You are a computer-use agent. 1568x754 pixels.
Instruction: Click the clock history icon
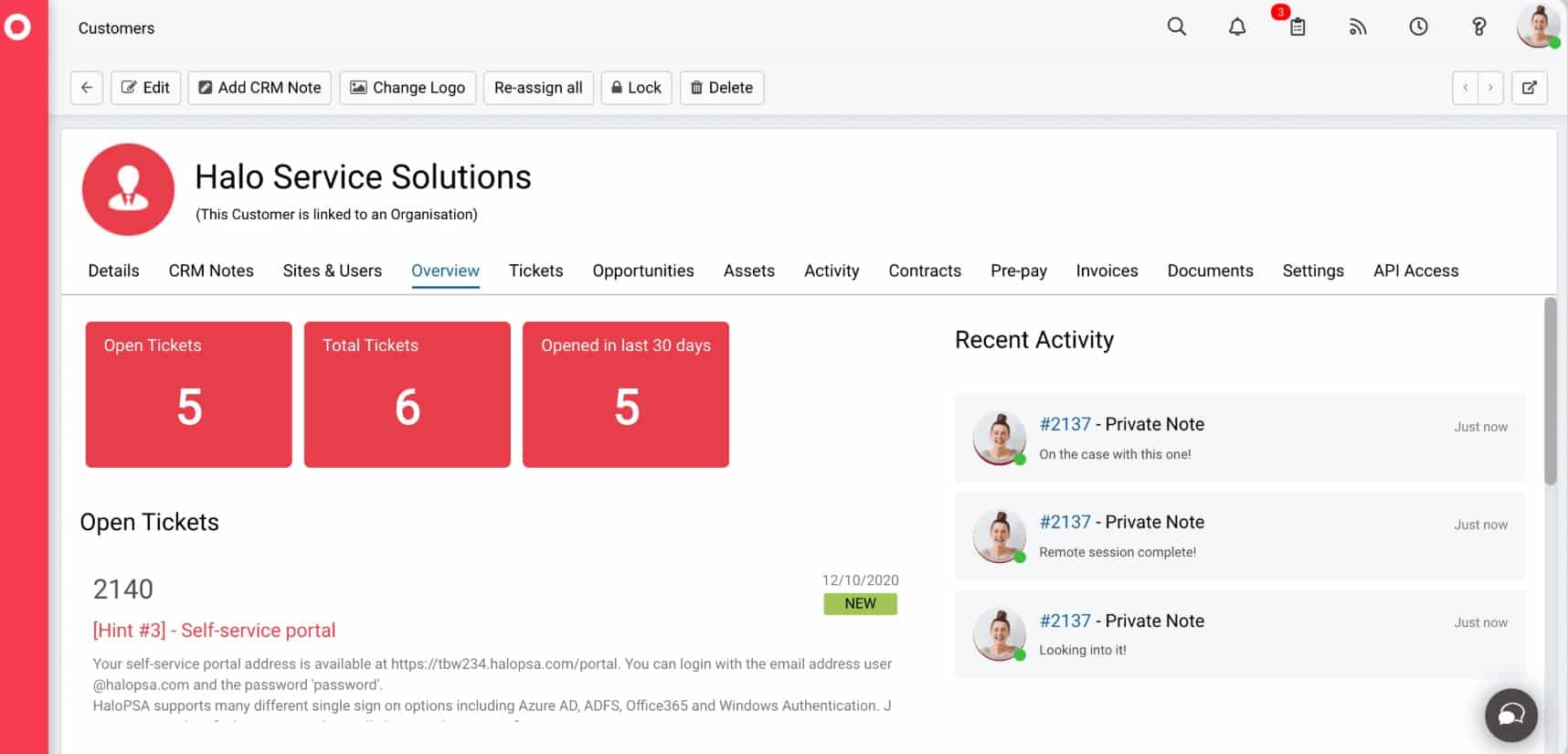1417,27
